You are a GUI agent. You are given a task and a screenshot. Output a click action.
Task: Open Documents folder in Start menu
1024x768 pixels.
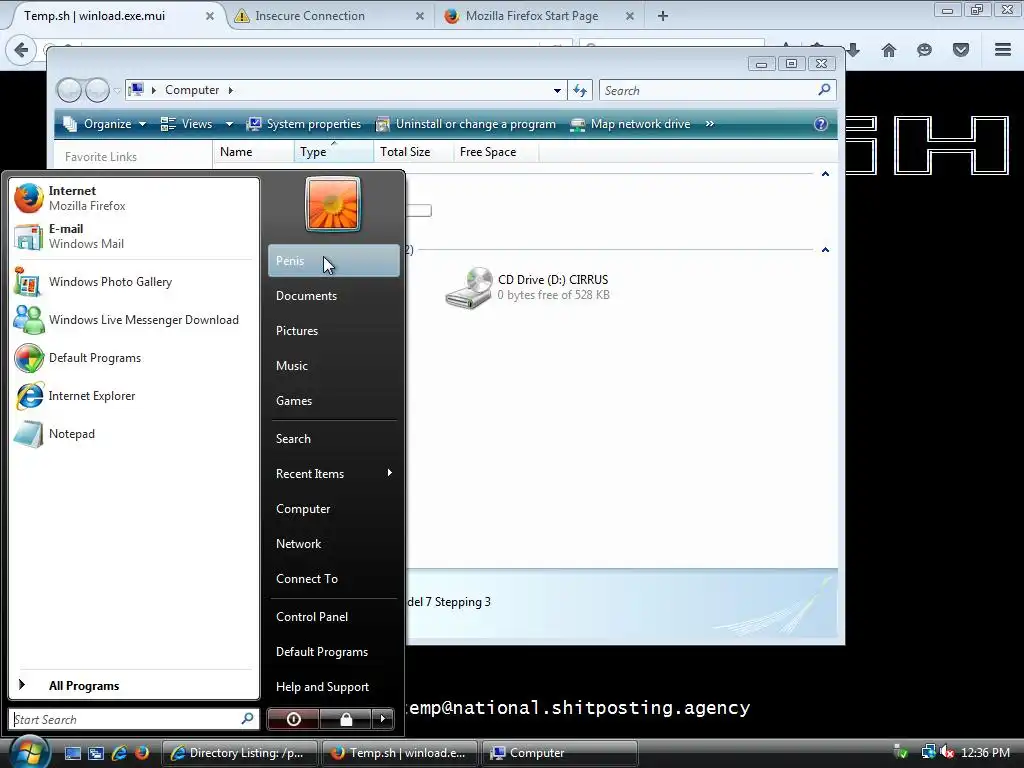point(333,296)
